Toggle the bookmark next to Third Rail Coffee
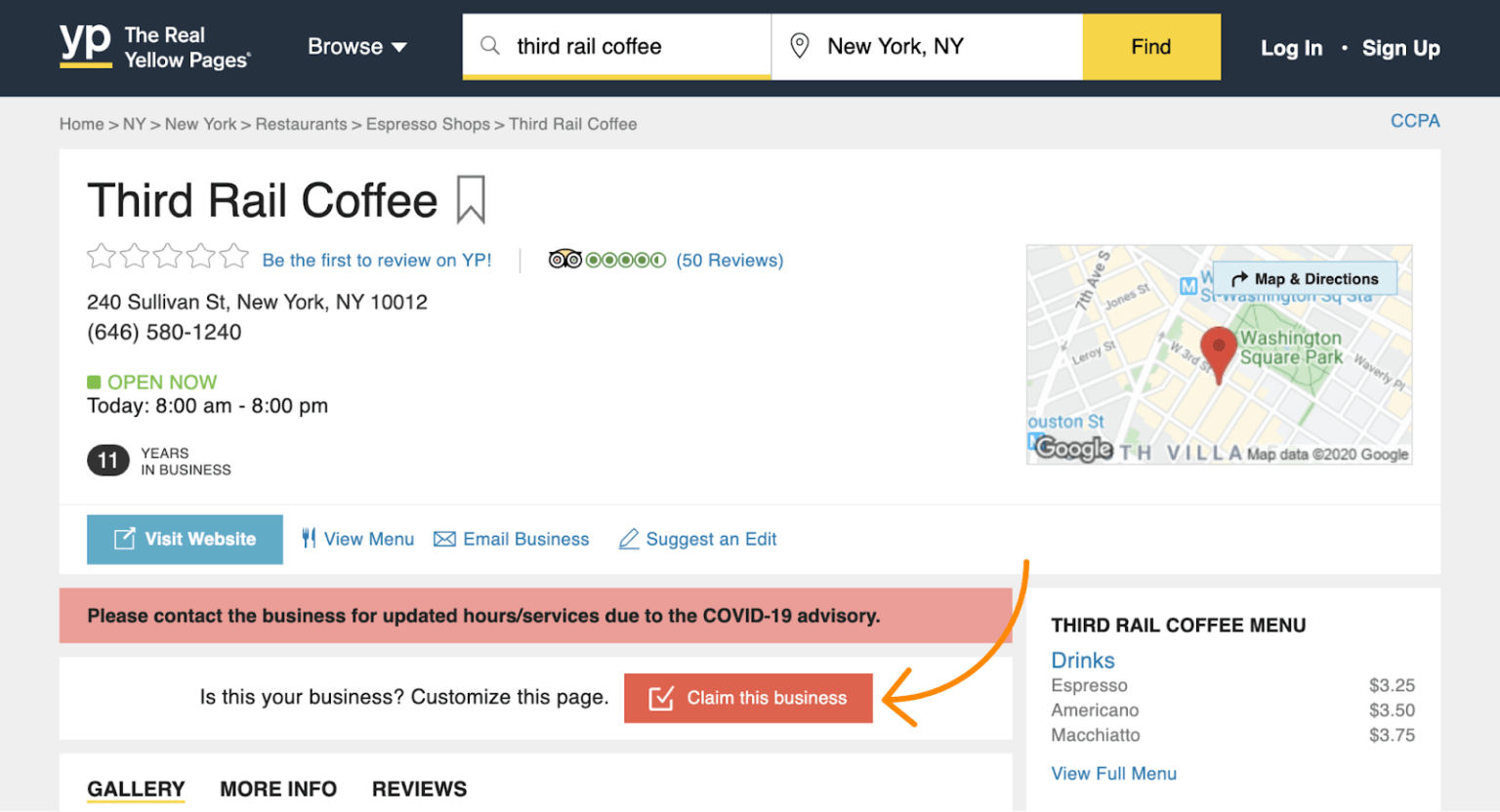 click(x=471, y=199)
